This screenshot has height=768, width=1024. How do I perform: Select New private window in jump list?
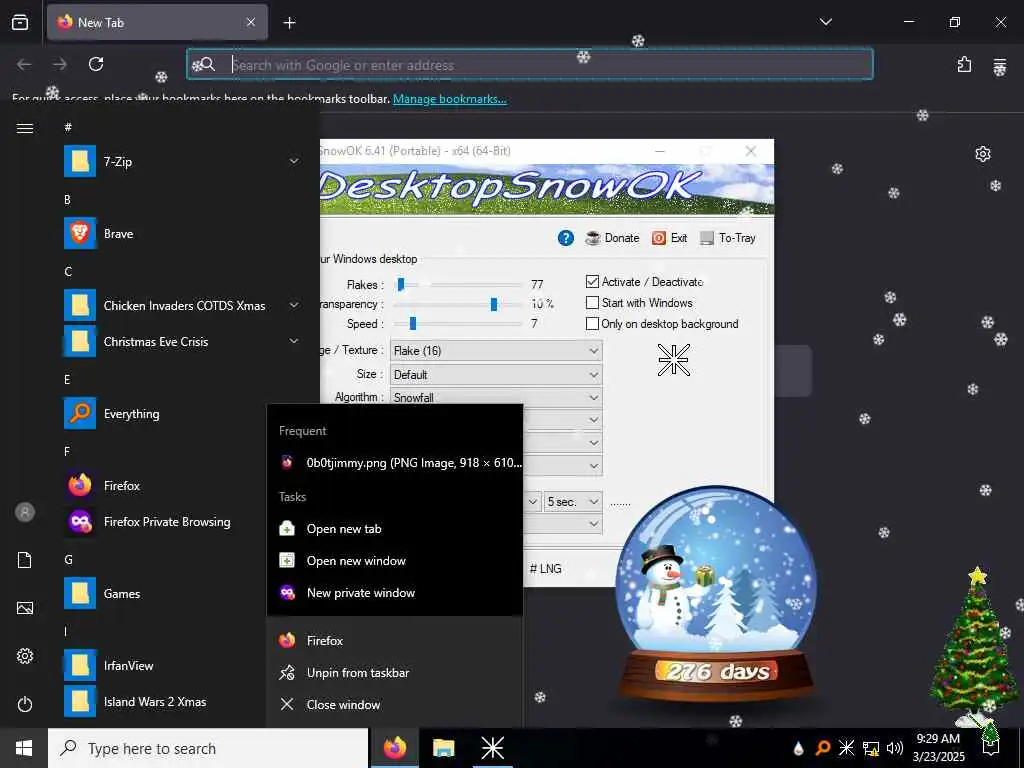(x=395, y=592)
